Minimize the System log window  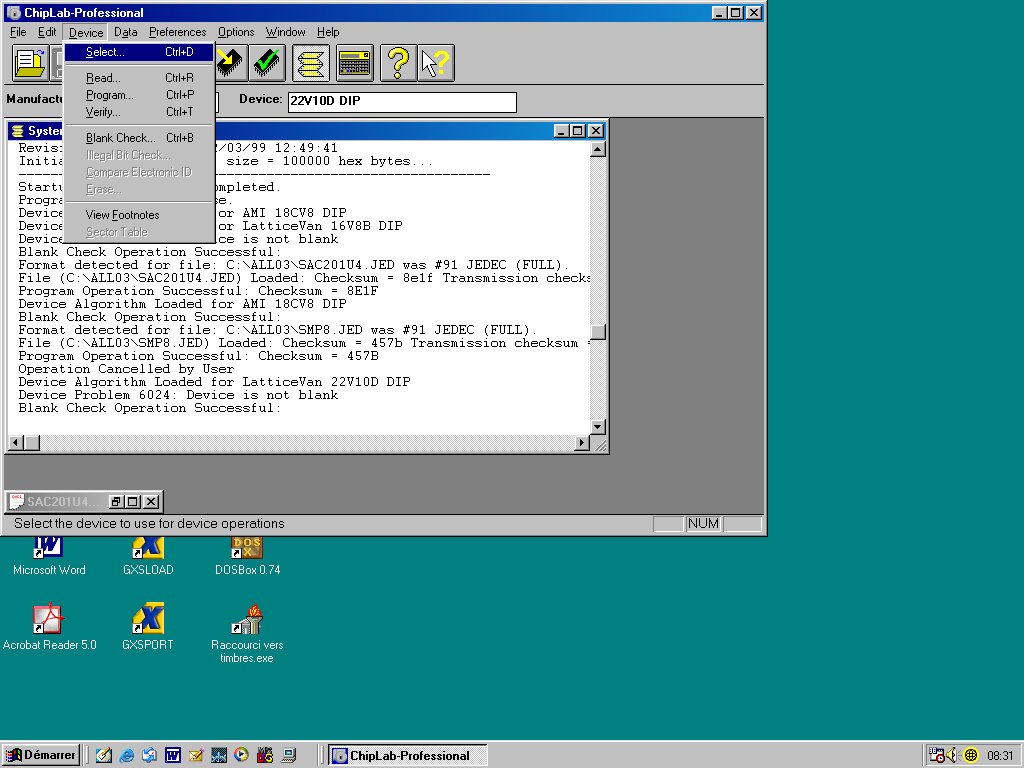click(x=561, y=131)
